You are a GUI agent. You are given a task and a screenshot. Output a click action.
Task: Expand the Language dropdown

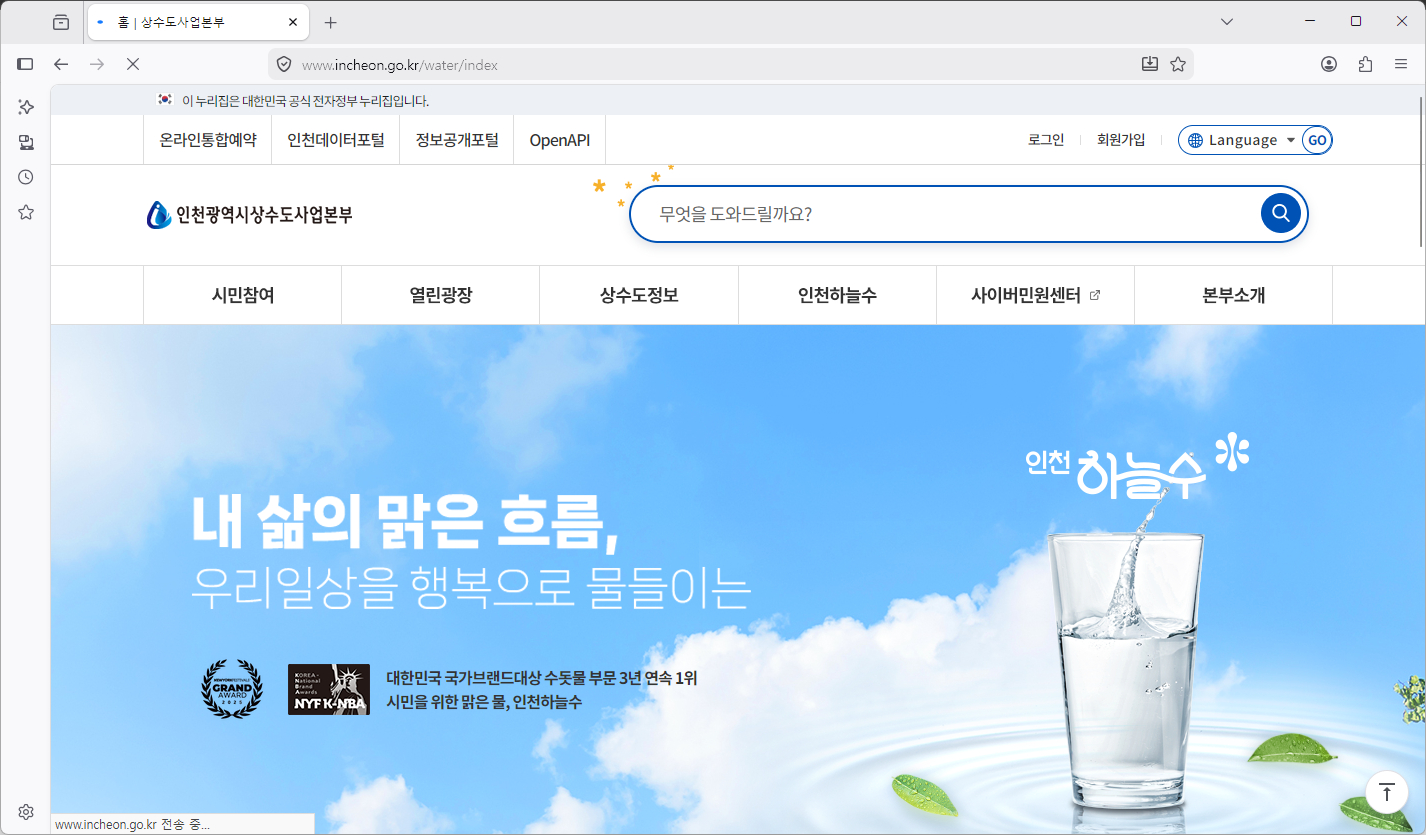(x=1242, y=140)
